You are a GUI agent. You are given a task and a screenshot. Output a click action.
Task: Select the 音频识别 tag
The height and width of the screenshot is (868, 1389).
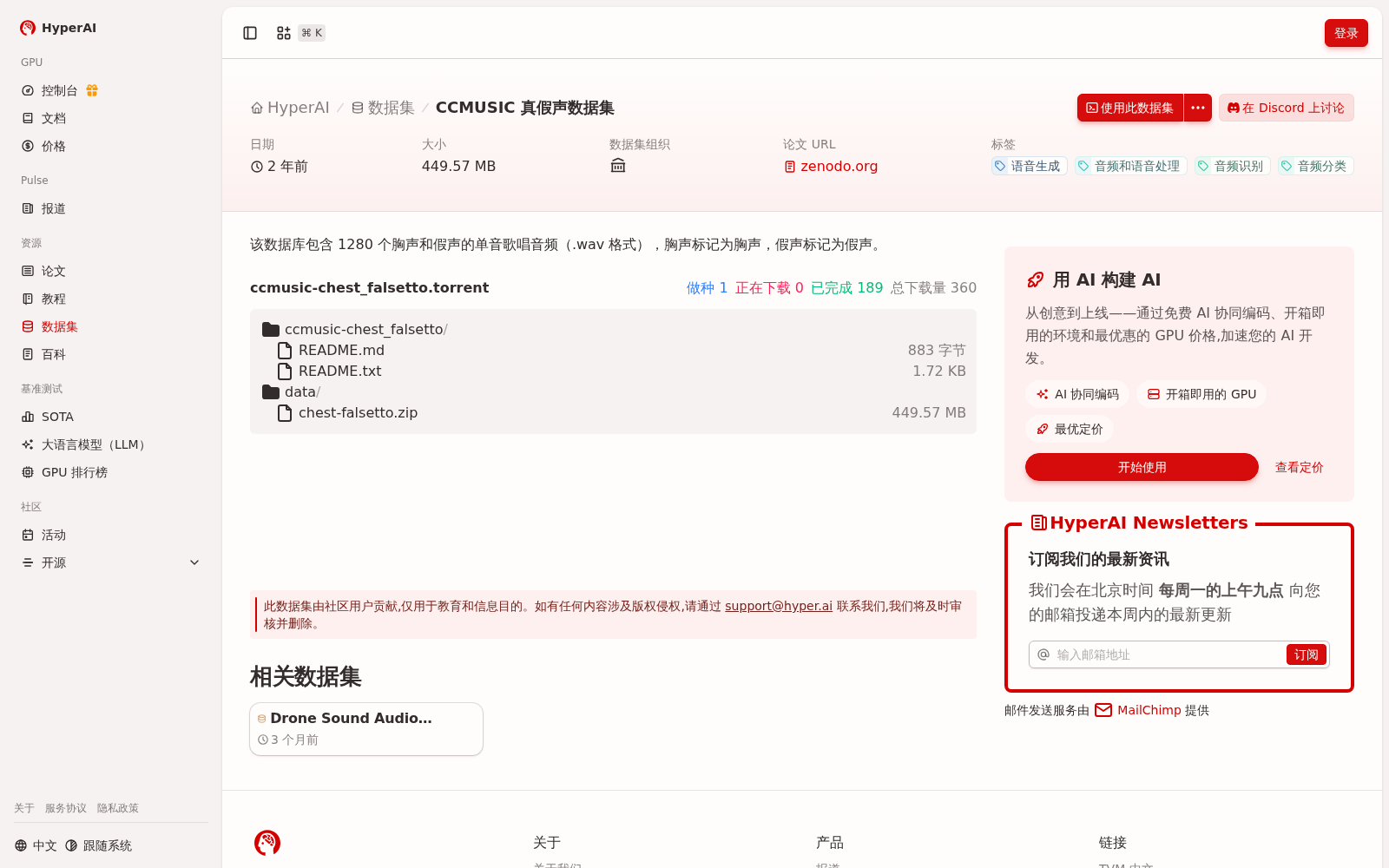[1232, 166]
